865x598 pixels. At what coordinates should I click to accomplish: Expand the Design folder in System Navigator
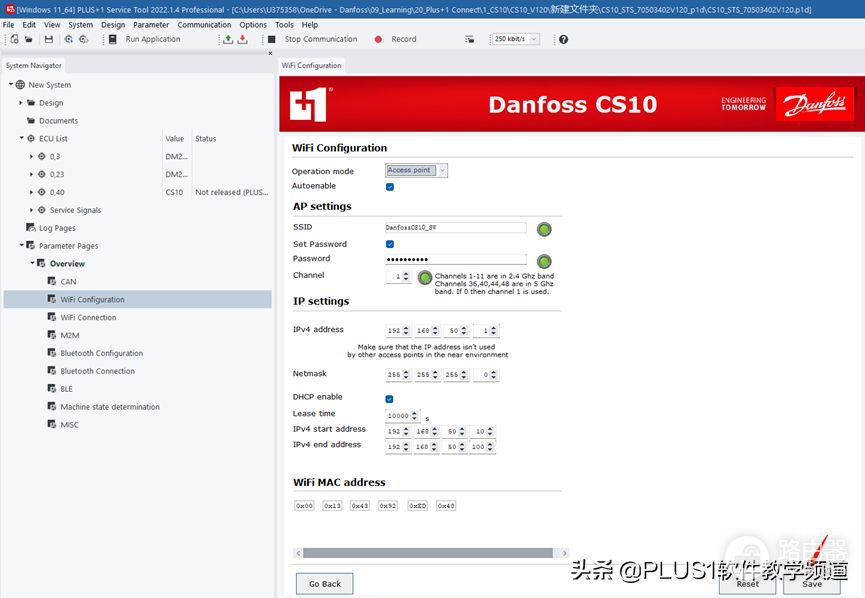coord(20,103)
